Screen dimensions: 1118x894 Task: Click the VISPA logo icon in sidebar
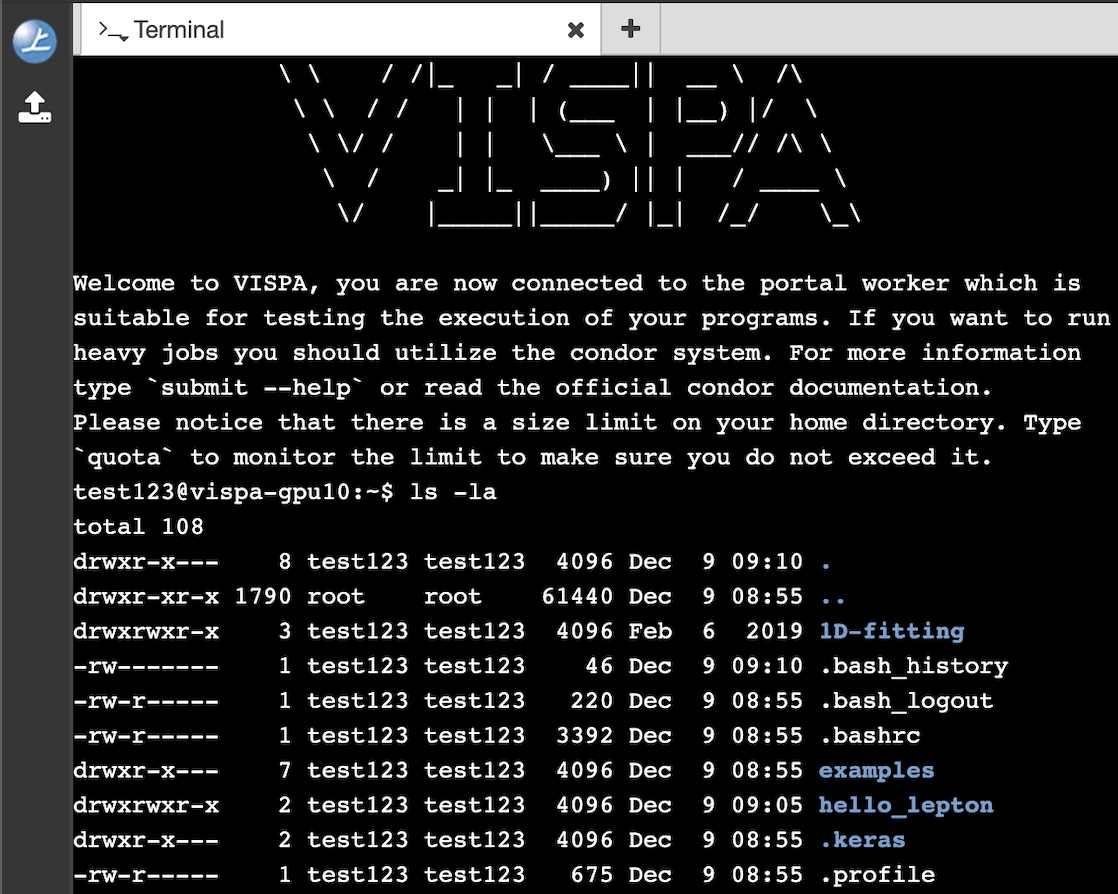[x=34, y=41]
